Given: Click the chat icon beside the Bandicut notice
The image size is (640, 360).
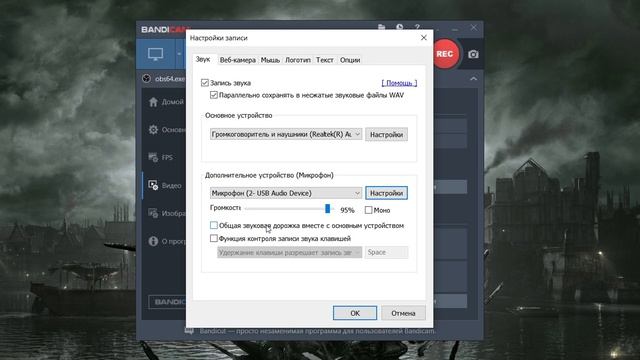Looking at the screenshot, I should click(189, 331).
